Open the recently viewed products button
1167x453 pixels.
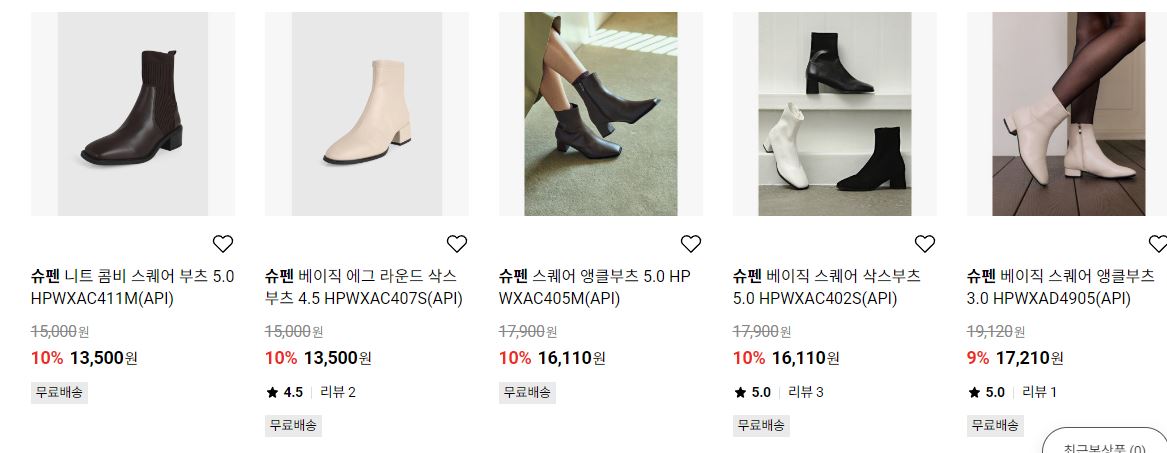pos(1104,443)
